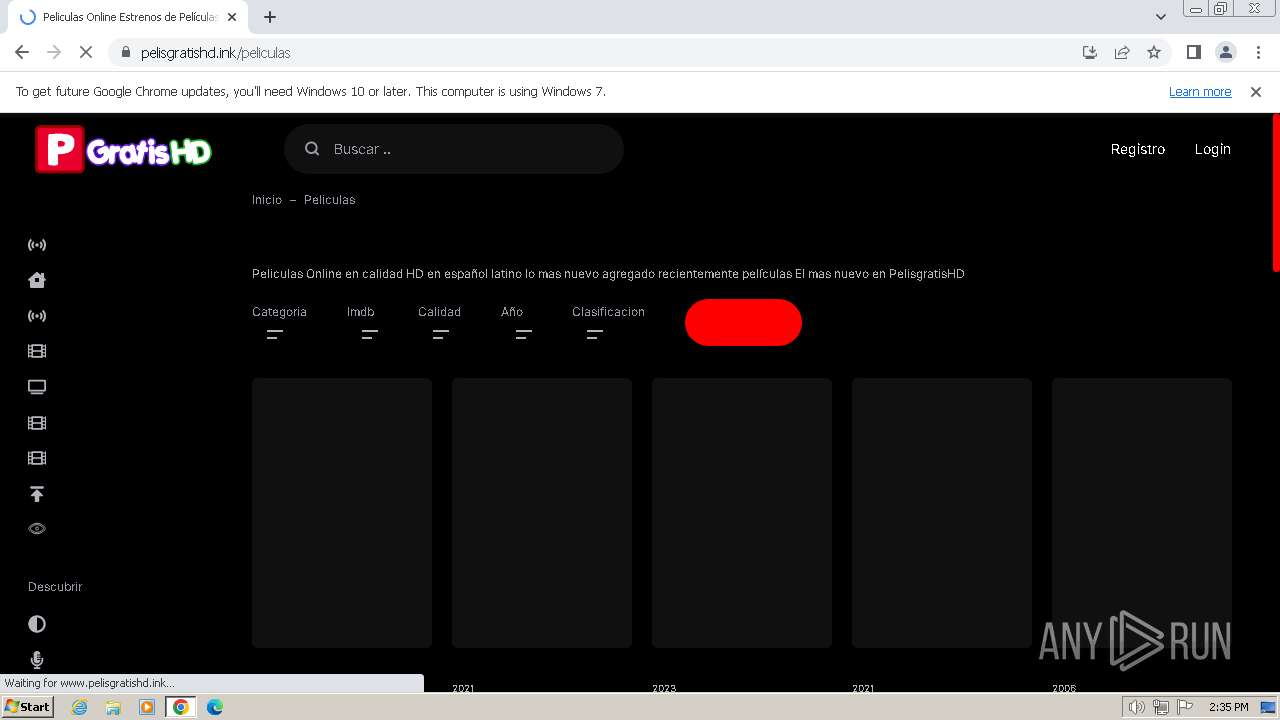Bookmark this page with the star icon

pyautogui.click(x=1154, y=53)
